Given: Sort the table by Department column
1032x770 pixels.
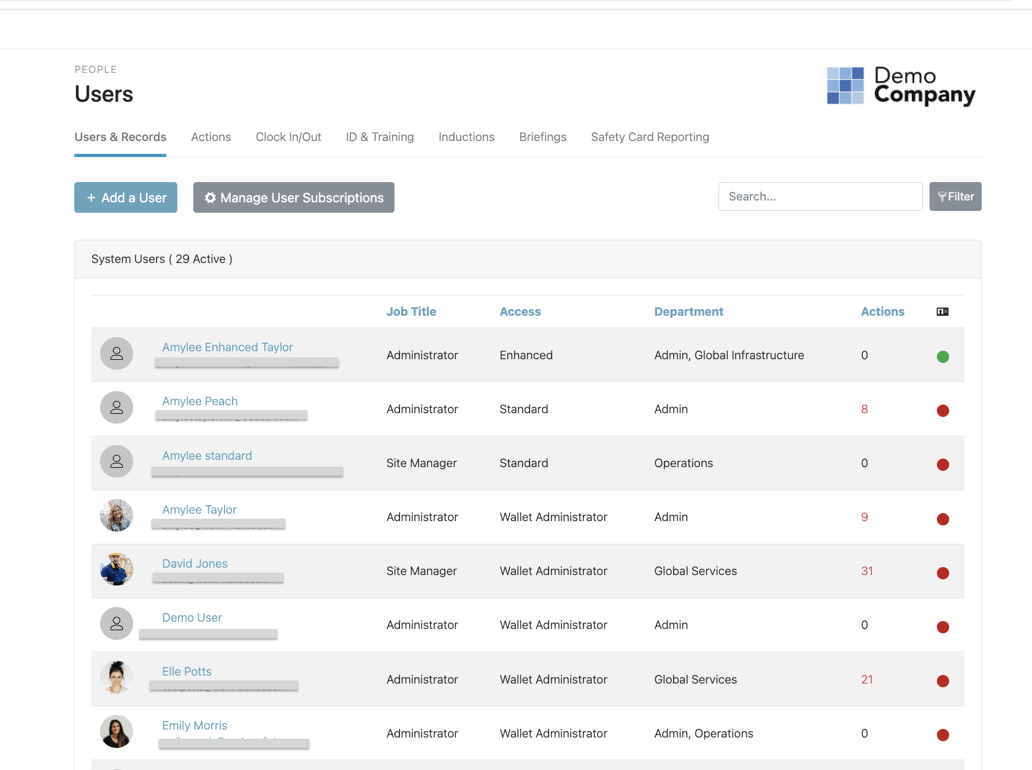Looking at the screenshot, I should click(688, 311).
